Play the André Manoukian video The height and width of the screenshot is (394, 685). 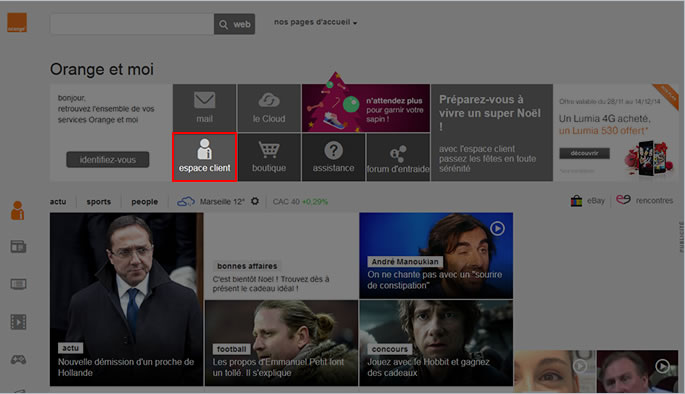[497, 228]
